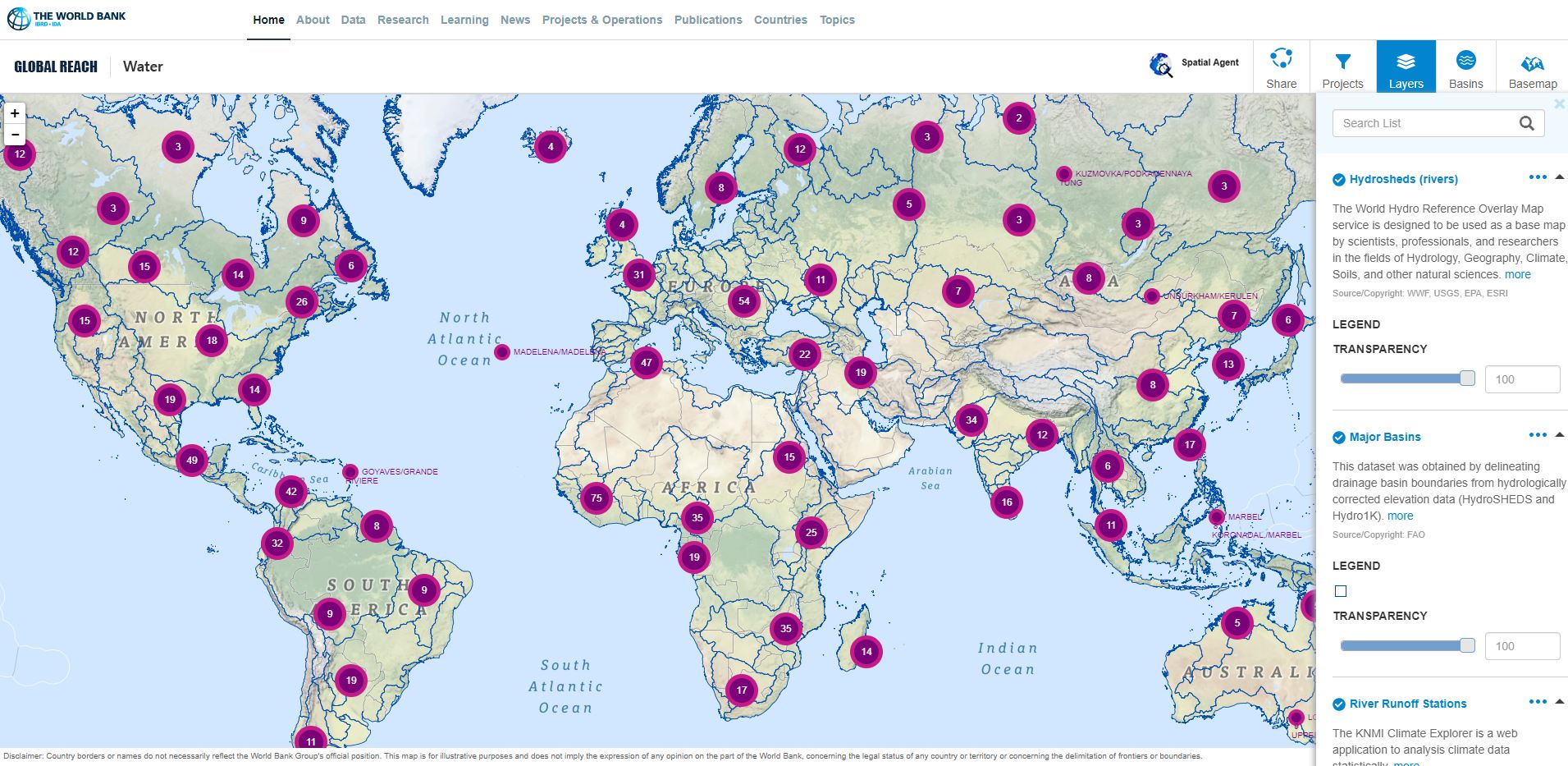Collapse the Major Basins section arrow
Screen dimensions: 1568x766
pos(1560,435)
